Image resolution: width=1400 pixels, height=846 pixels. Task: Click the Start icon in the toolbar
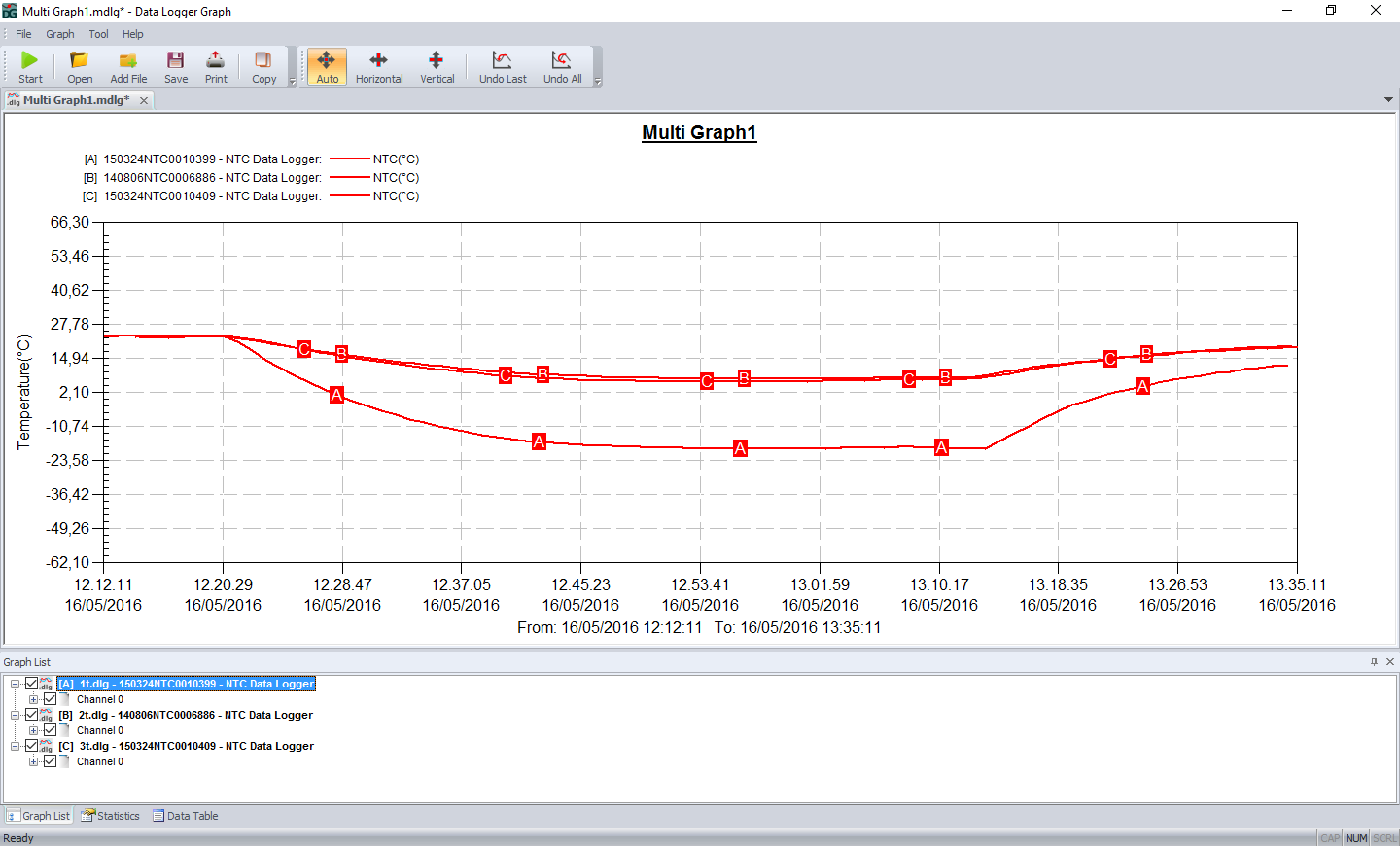pos(29,66)
